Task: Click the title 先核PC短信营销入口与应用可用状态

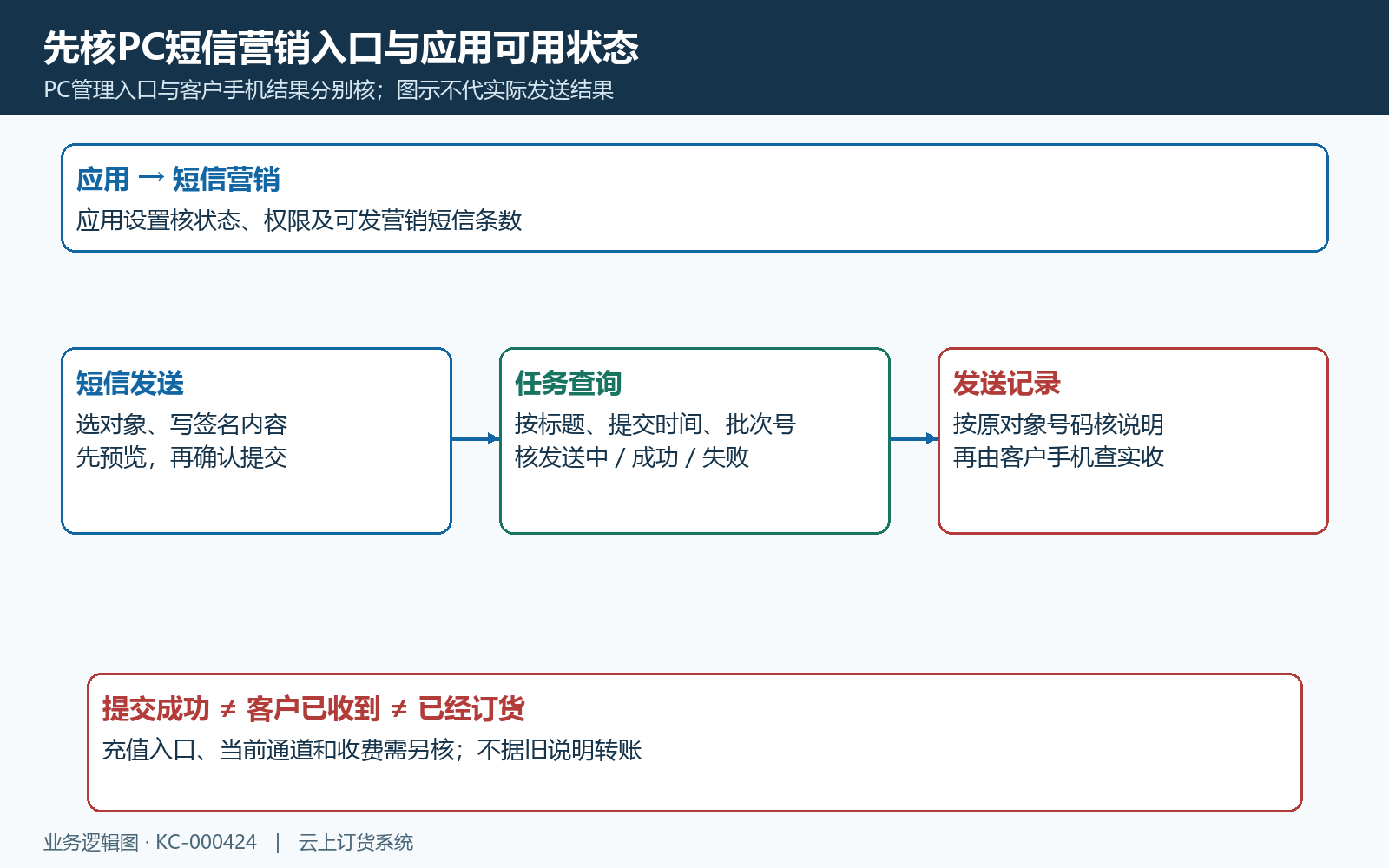Action: 341,48
